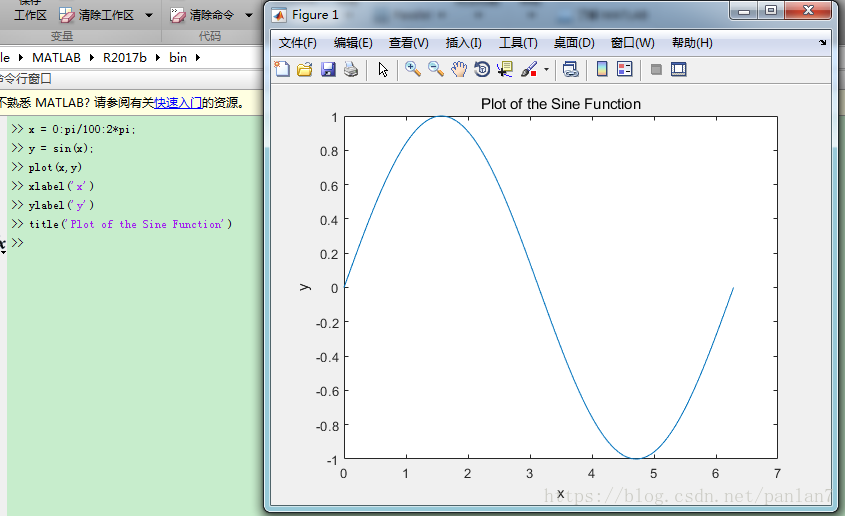Open the 清除命令 dropdown arrow

[248, 15]
